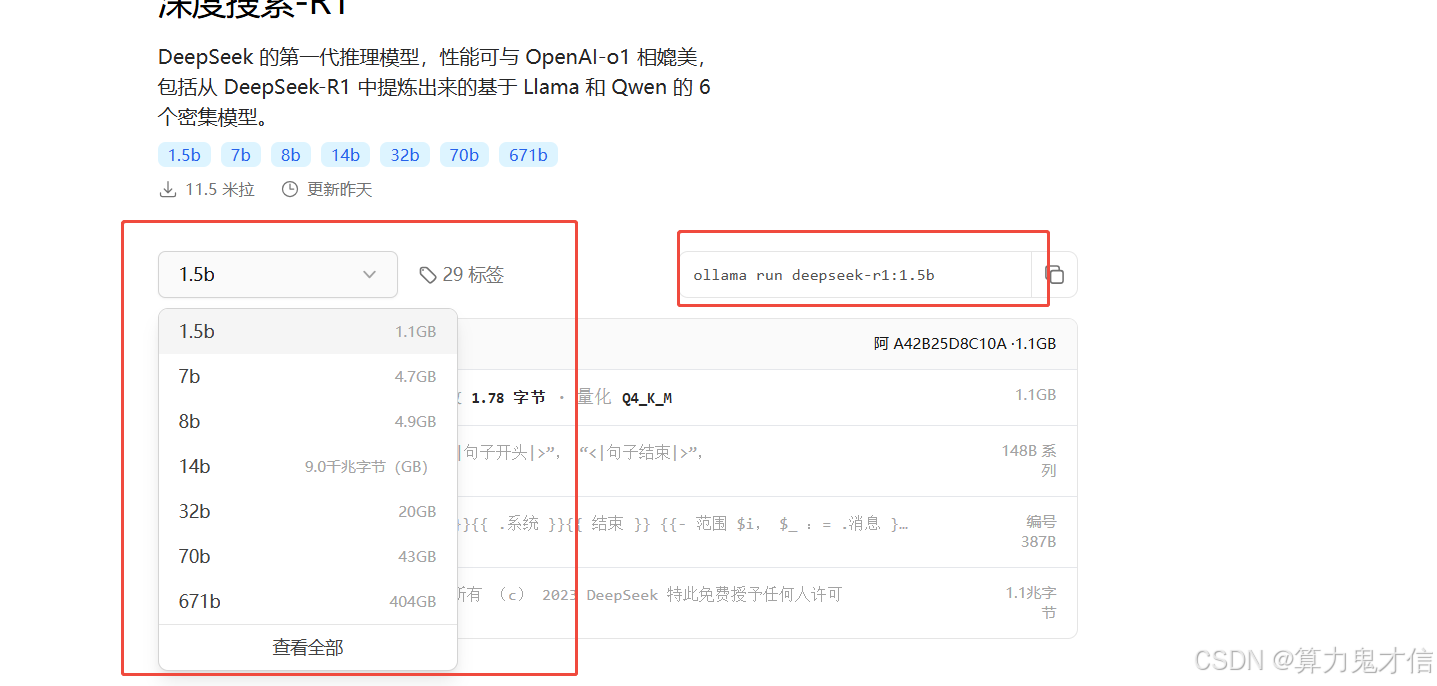Open the Q4_K_M quantization row
The height and width of the screenshot is (686, 1437).
click(x=767, y=397)
